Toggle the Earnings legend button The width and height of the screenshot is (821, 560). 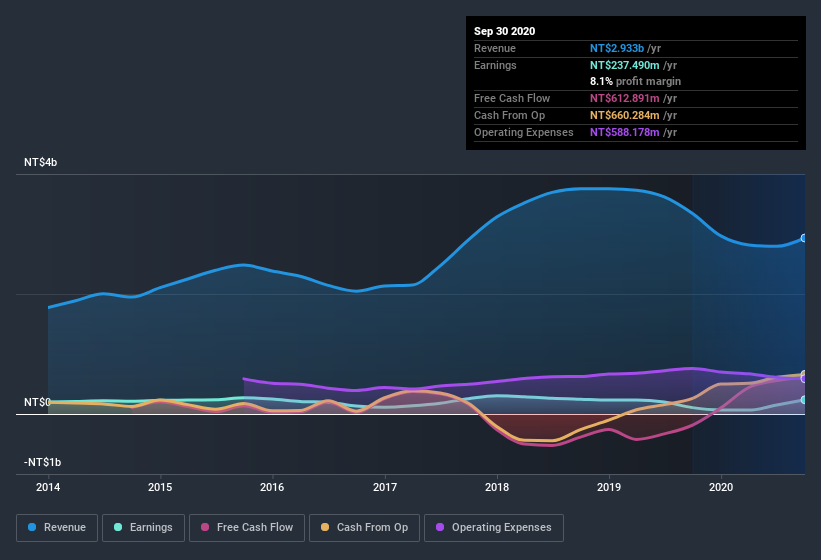tap(143, 528)
